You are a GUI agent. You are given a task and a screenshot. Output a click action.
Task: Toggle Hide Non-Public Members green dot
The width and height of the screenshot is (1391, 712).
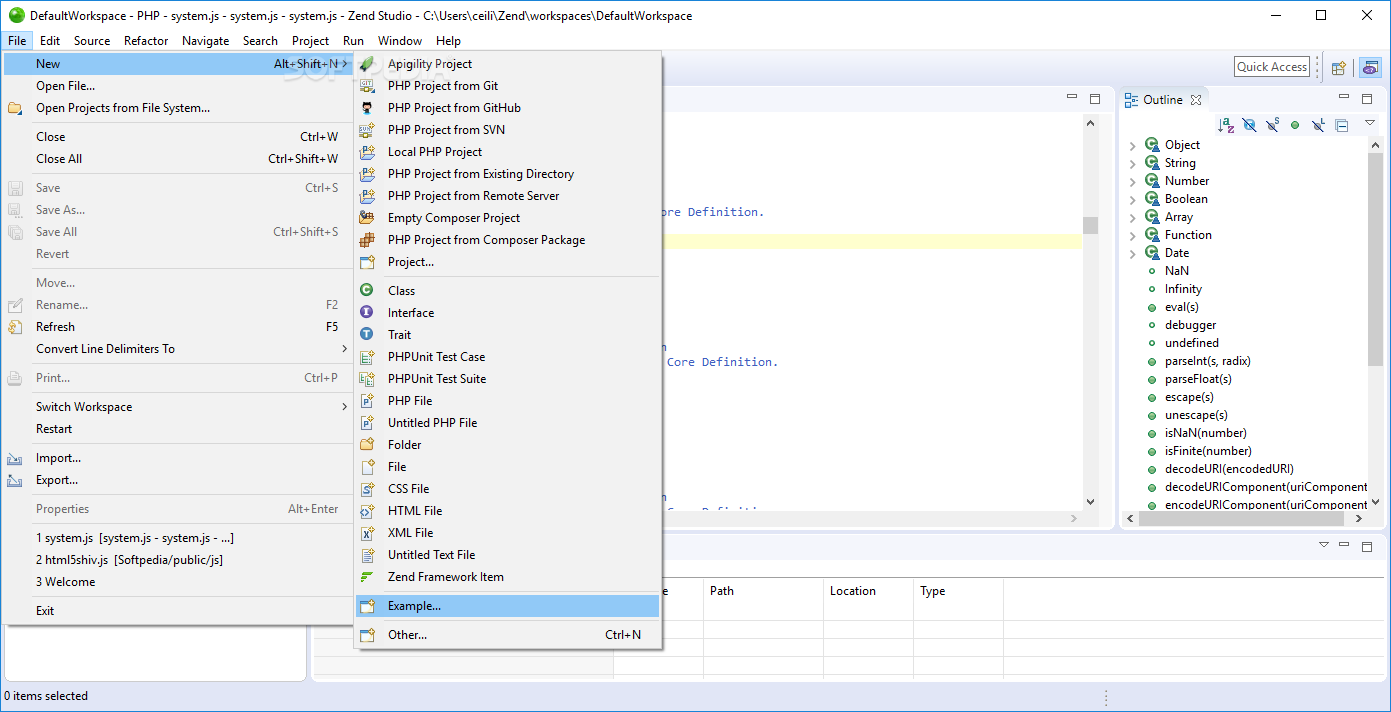pos(1295,126)
